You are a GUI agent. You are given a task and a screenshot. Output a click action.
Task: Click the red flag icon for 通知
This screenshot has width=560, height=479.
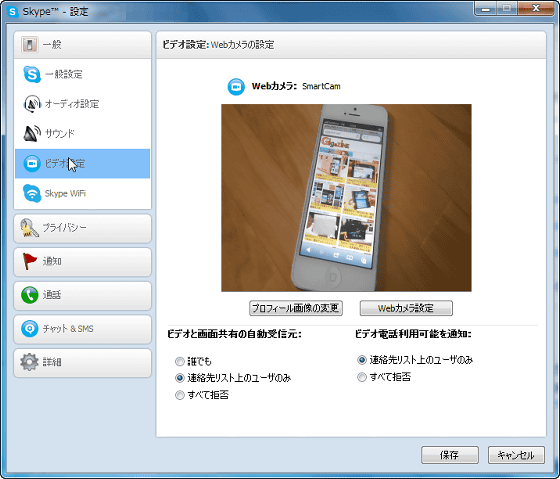click(29, 261)
